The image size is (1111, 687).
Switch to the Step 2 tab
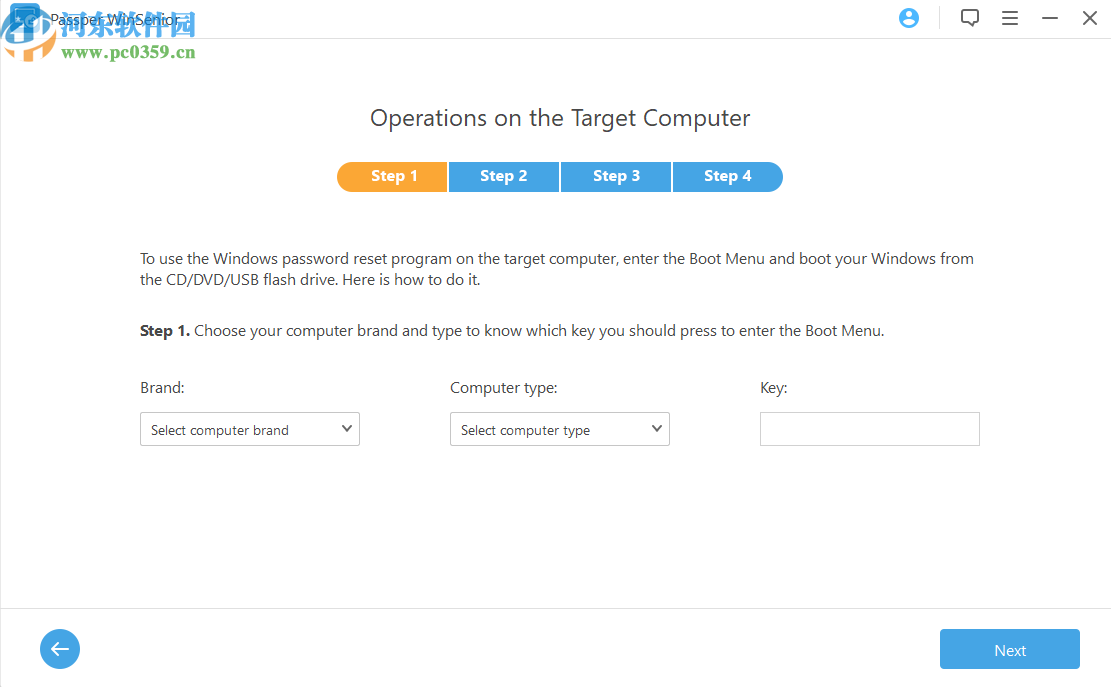click(x=504, y=176)
